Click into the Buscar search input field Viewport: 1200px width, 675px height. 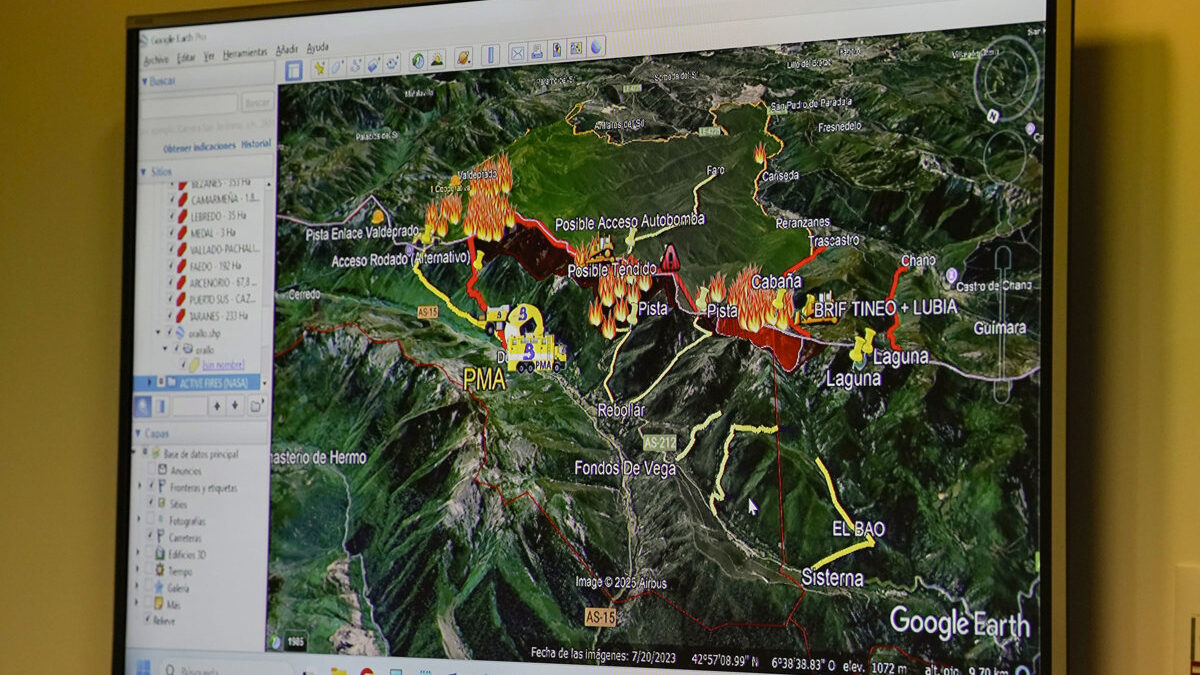(x=189, y=104)
